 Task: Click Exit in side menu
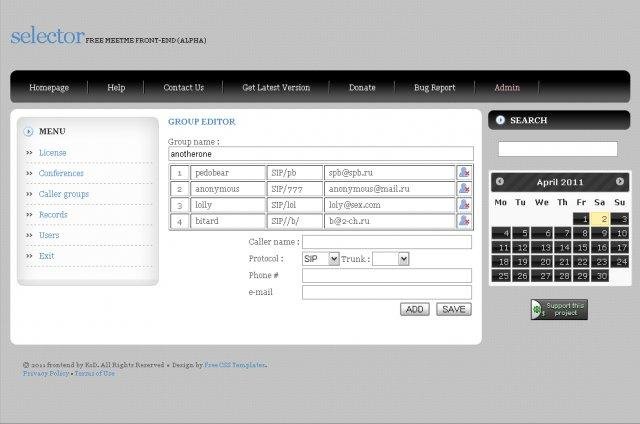pos(47,256)
